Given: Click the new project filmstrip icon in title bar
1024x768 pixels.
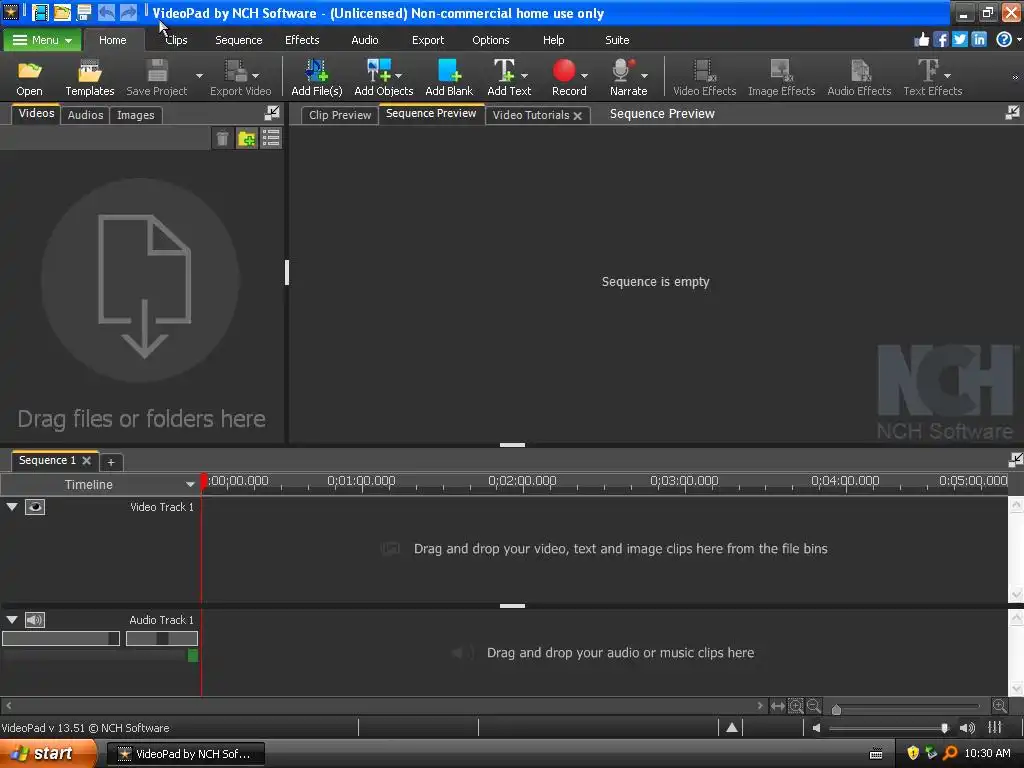Looking at the screenshot, I should [x=40, y=12].
